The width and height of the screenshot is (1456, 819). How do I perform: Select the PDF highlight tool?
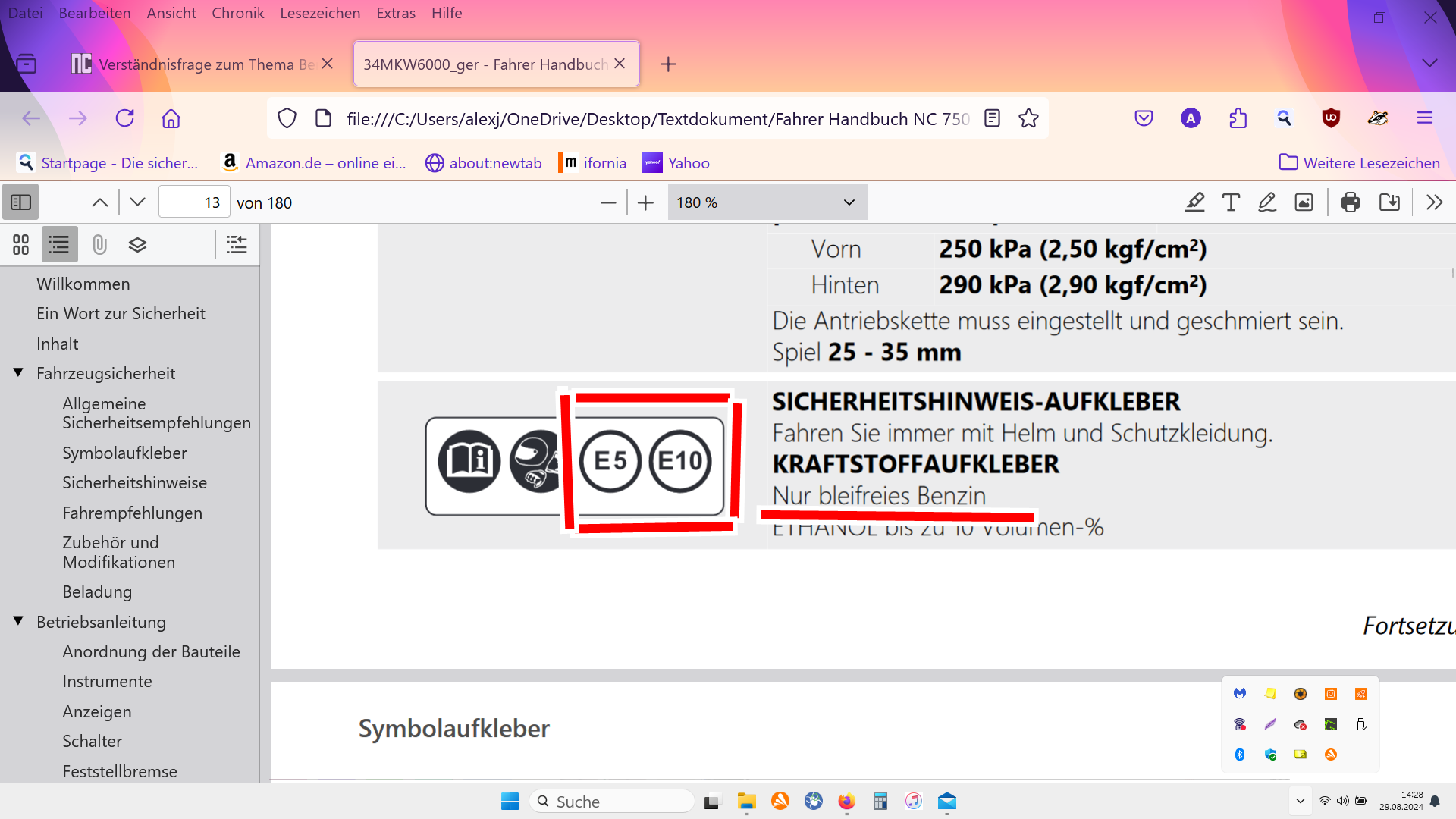pos(1195,202)
